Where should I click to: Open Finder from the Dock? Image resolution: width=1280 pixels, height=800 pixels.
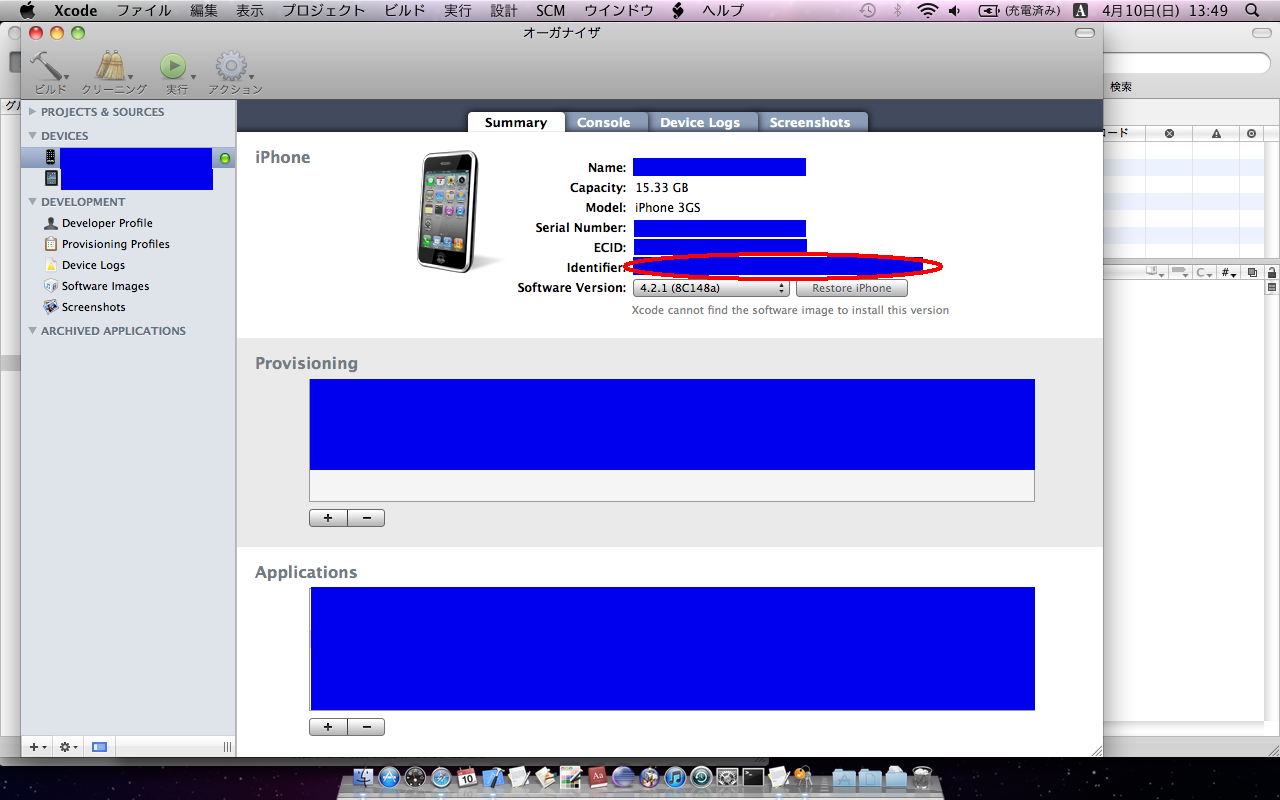click(364, 777)
